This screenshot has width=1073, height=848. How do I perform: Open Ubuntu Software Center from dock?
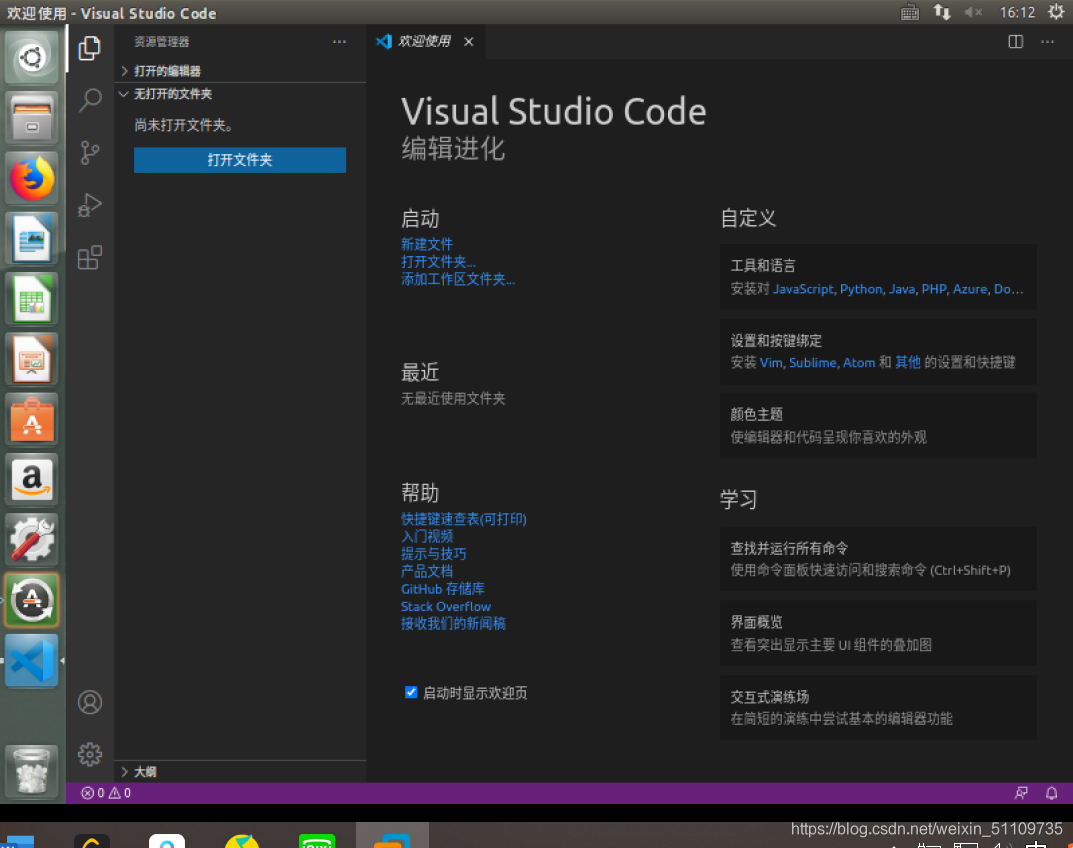31,419
